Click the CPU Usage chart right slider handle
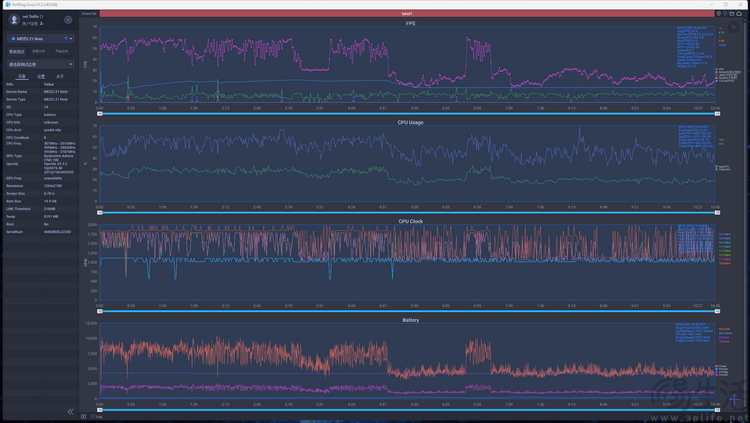This screenshot has height=423, width=750. click(x=717, y=212)
